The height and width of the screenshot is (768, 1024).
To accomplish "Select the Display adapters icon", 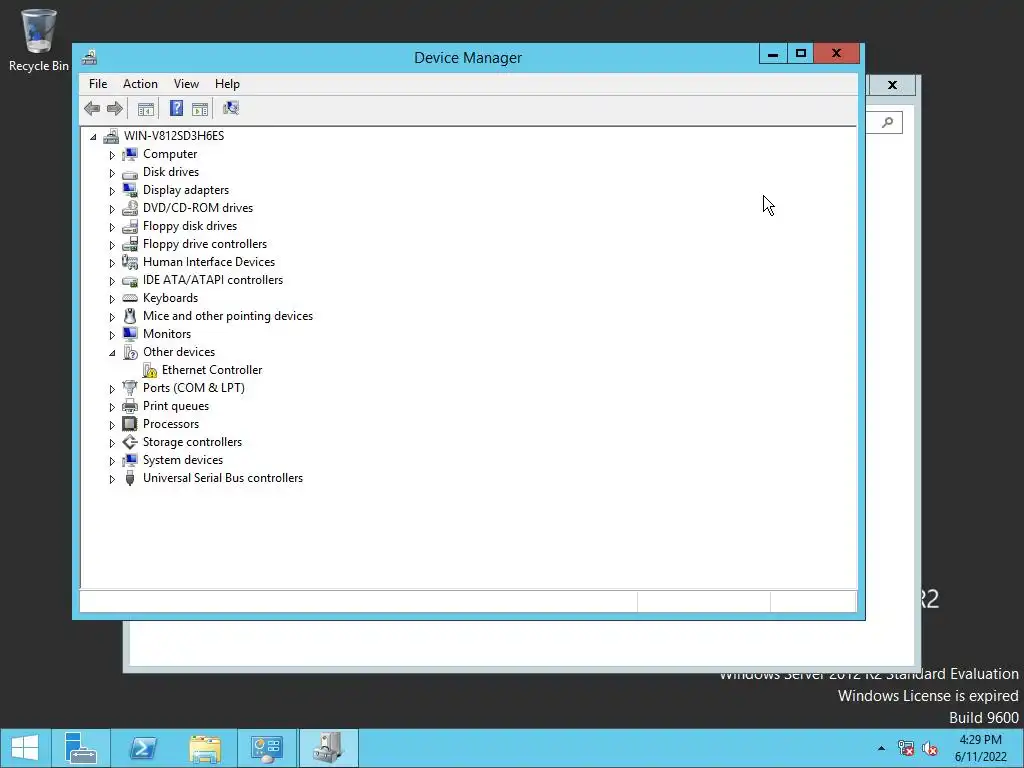I will [x=130, y=190].
